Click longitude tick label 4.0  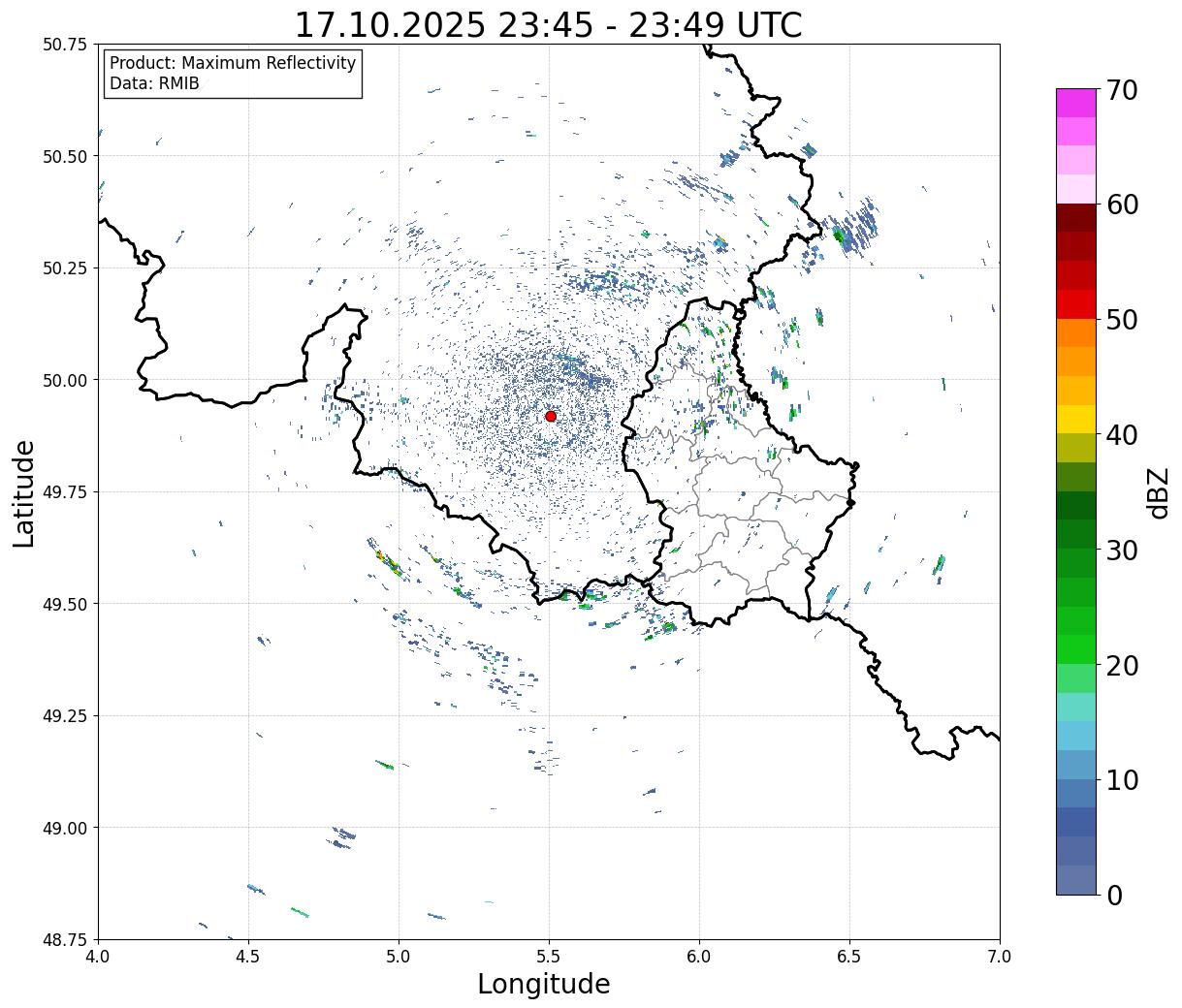coord(98,957)
